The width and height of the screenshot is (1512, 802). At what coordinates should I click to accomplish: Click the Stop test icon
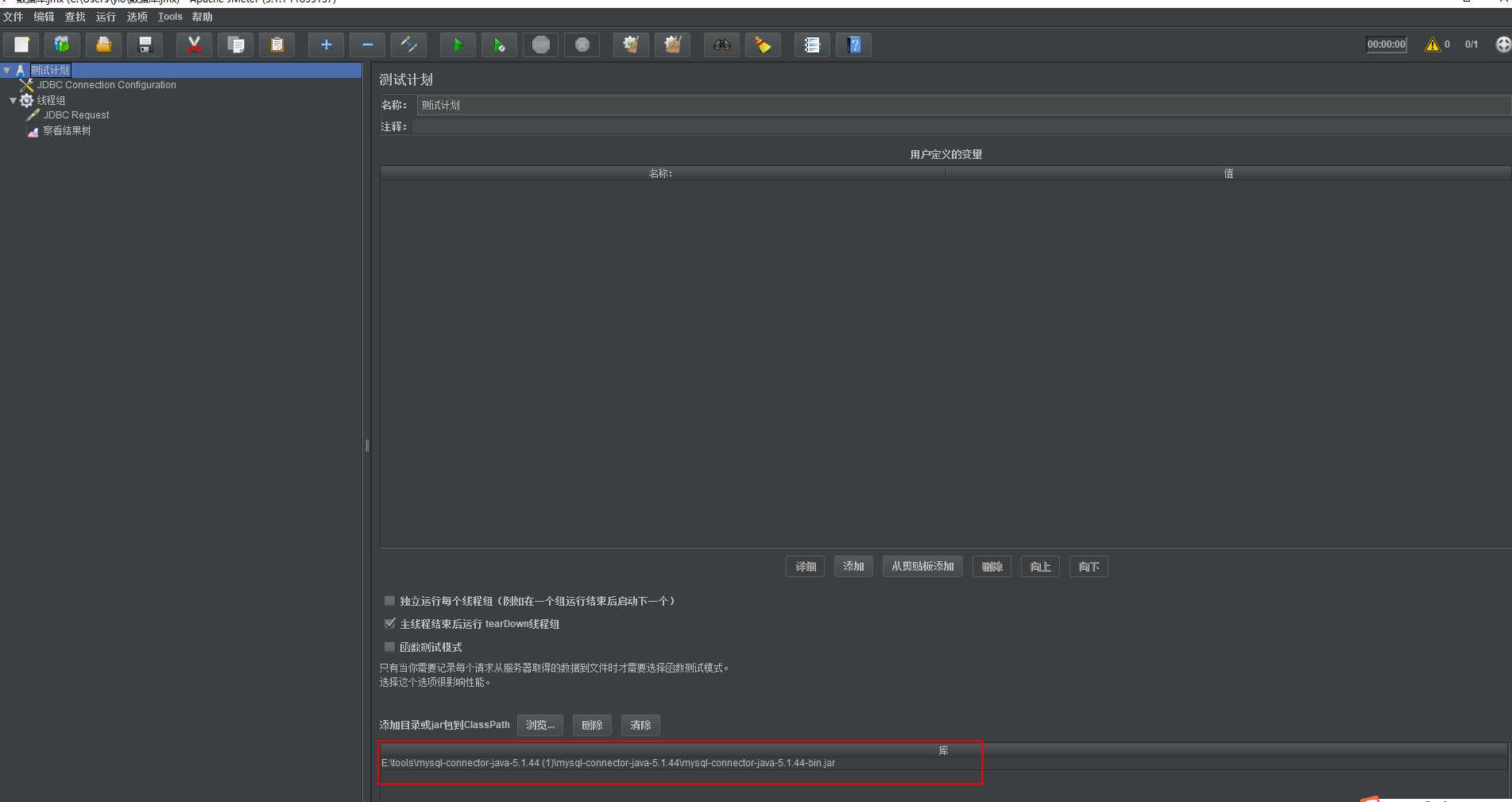pyautogui.click(x=540, y=45)
